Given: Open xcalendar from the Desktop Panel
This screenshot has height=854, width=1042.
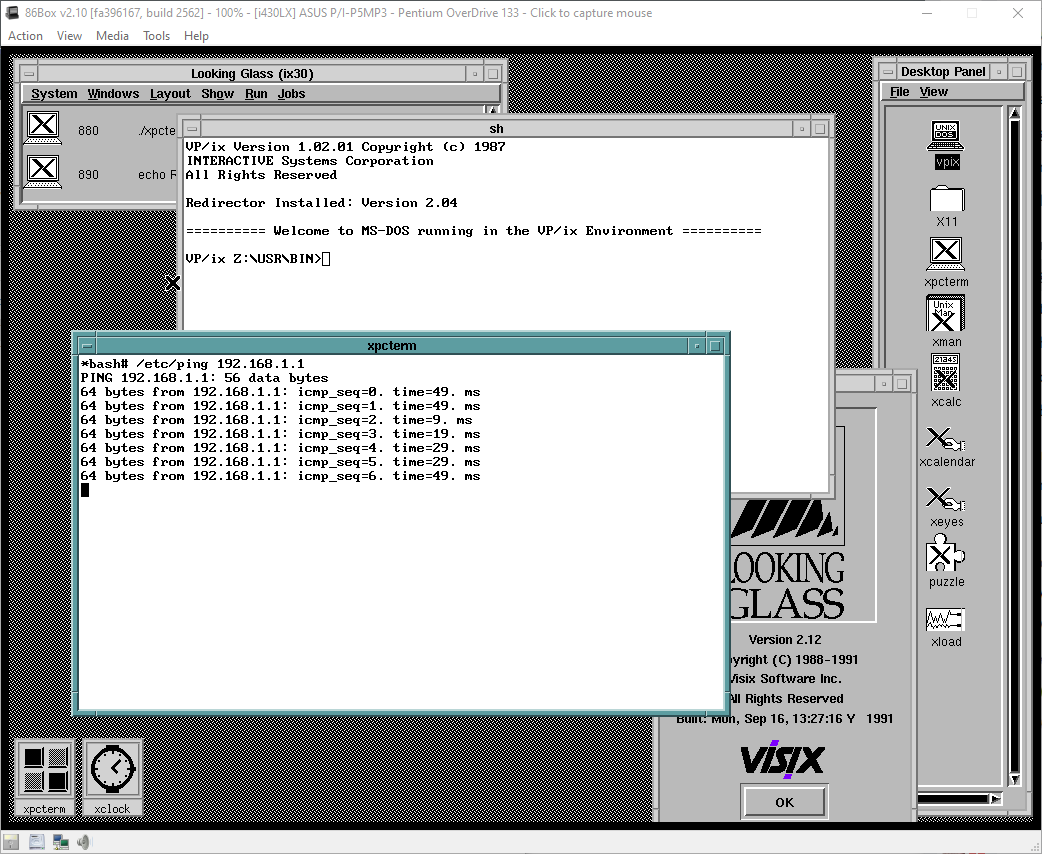Looking at the screenshot, I should coord(946,439).
